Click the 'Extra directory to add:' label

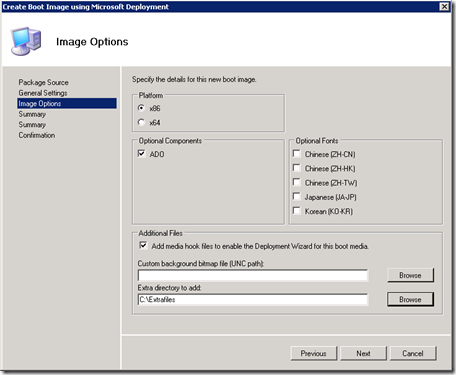tap(169, 288)
